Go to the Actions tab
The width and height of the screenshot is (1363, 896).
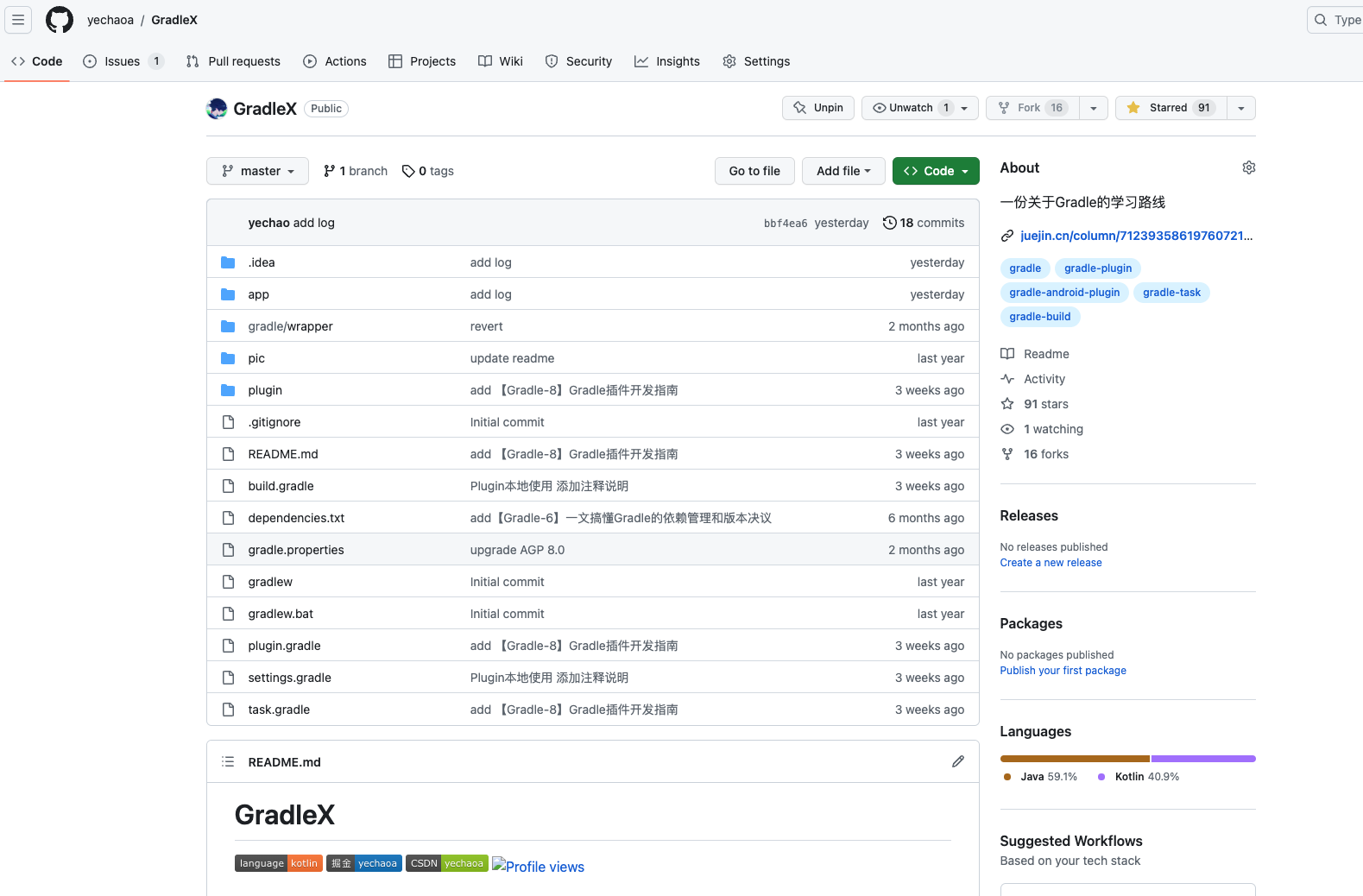click(335, 61)
